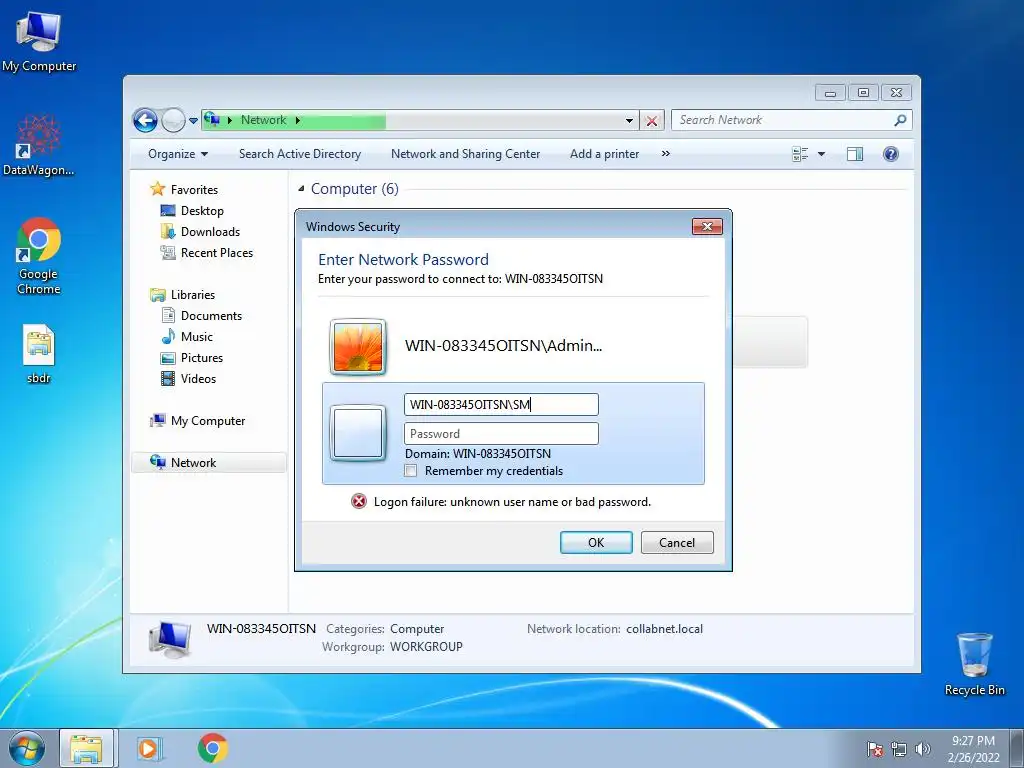Click OK in the password dialog
Image resolution: width=1024 pixels, height=768 pixels.
coord(596,543)
